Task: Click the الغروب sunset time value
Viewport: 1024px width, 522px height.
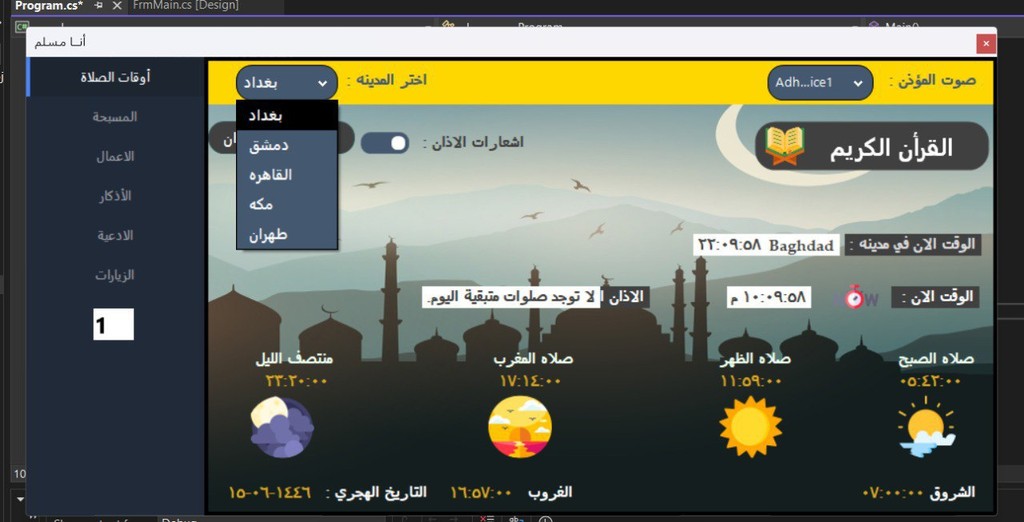Action: point(481,492)
